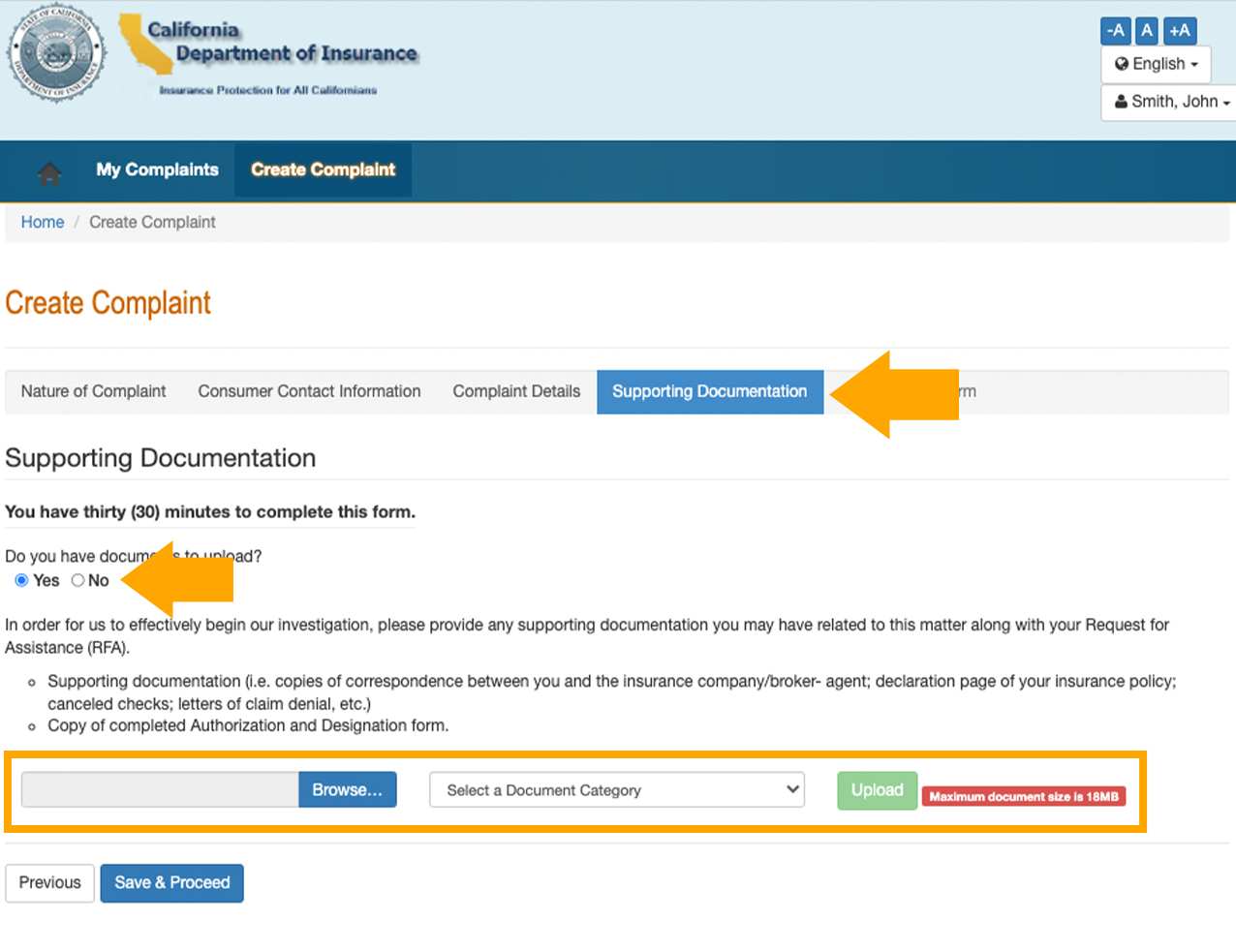This screenshot has width=1236, height=952.
Task: Reset font size with the A button
Action: click(x=1147, y=31)
